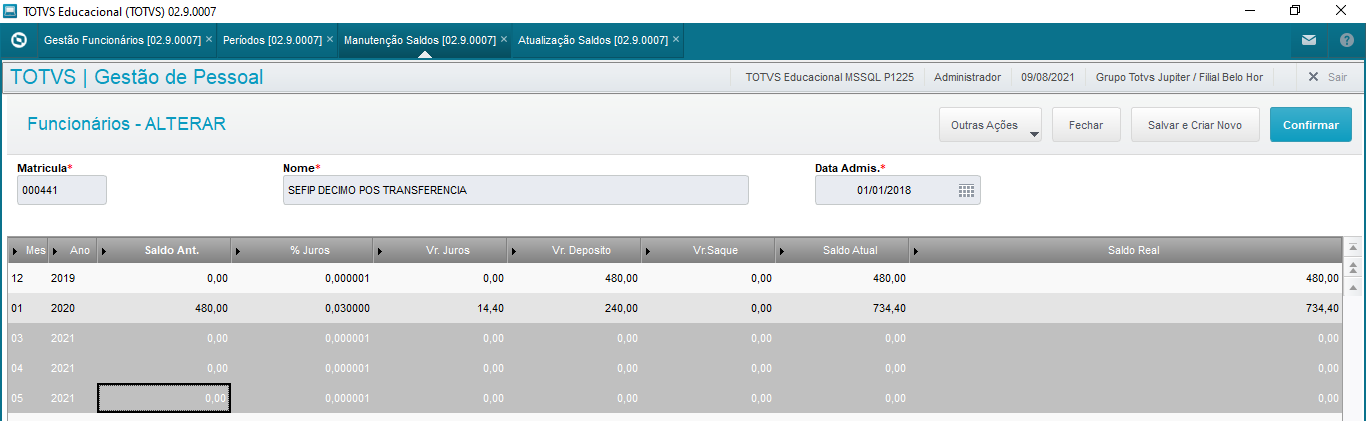Viewport: 1366px width, 421px height.
Task: Sort by the Saldo Ant. column header
Action: 164,250
